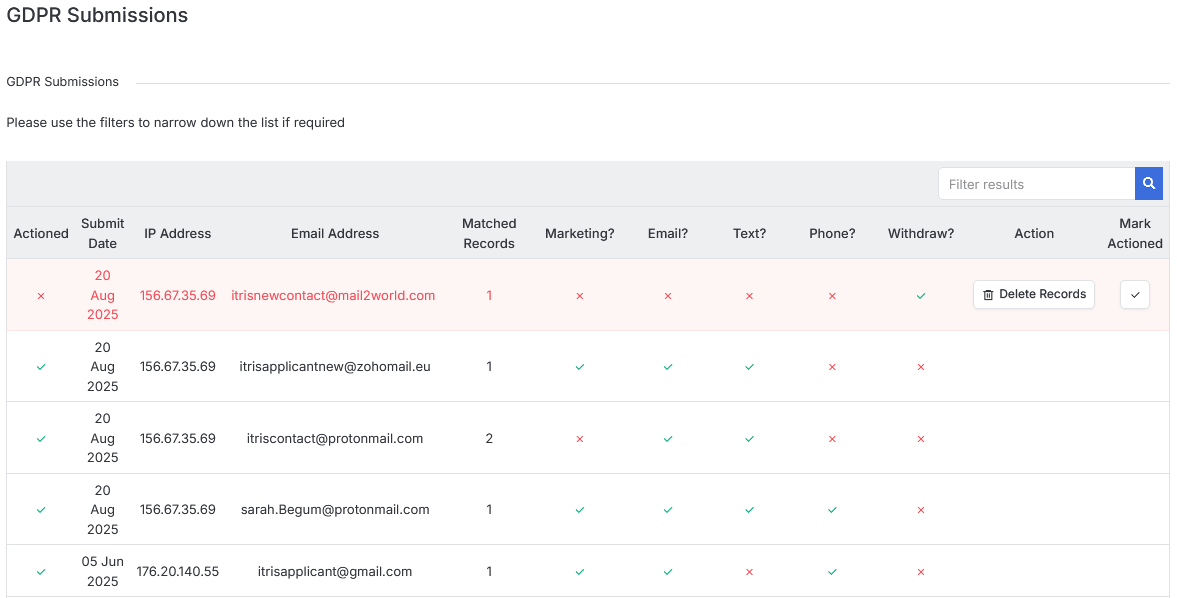Click Withdraw cross for sarah.Begum row
Screen dimensions: 1177x598
click(x=921, y=510)
